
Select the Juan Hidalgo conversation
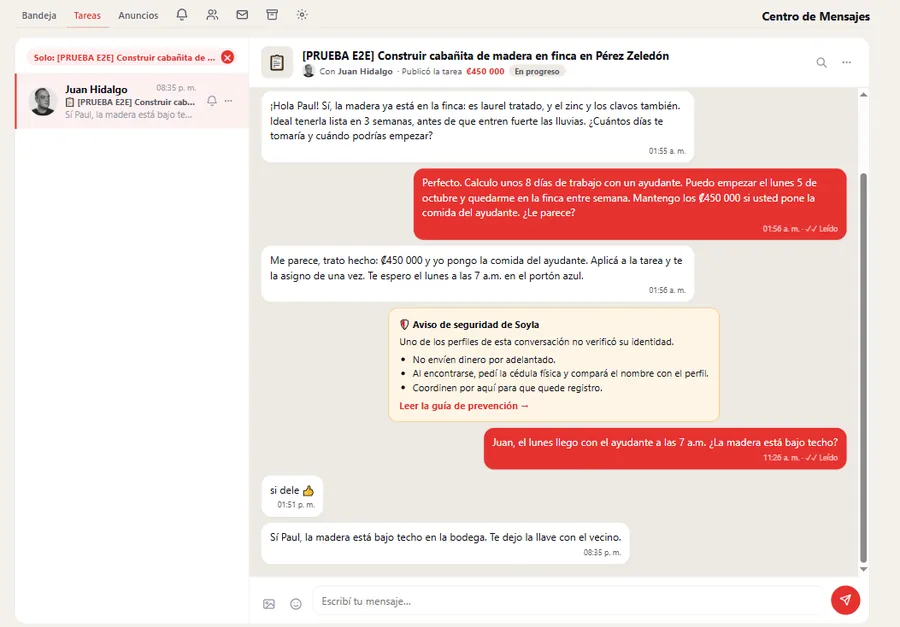132,101
